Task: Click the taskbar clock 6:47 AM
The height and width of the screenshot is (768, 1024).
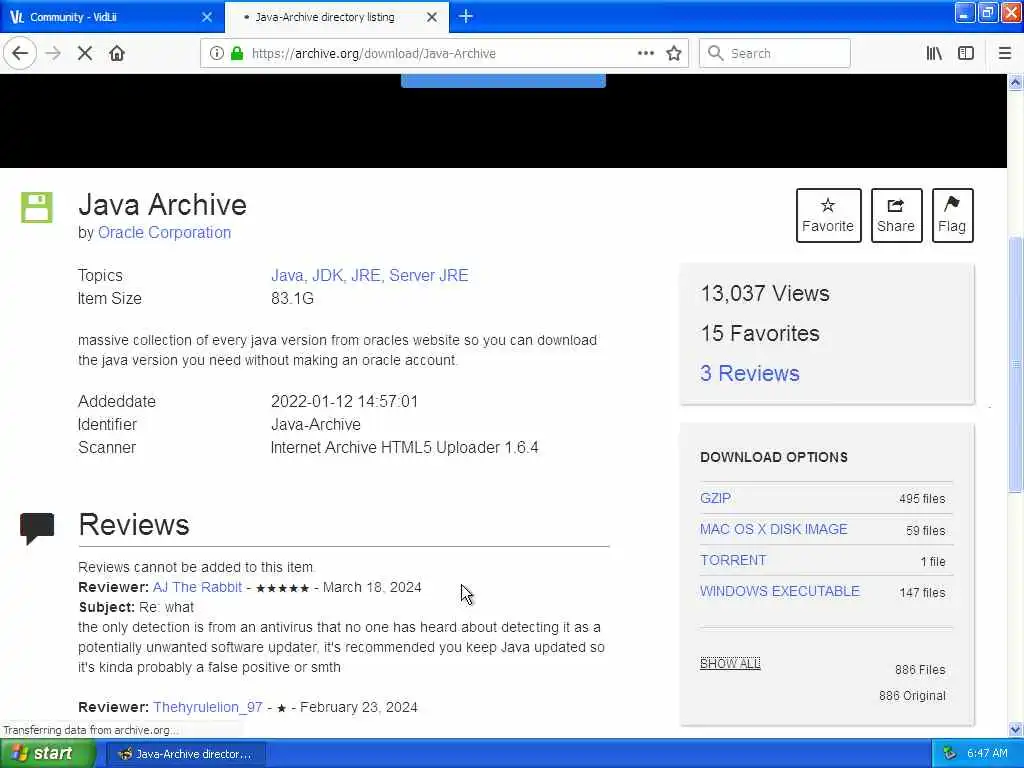Action: (987, 753)
